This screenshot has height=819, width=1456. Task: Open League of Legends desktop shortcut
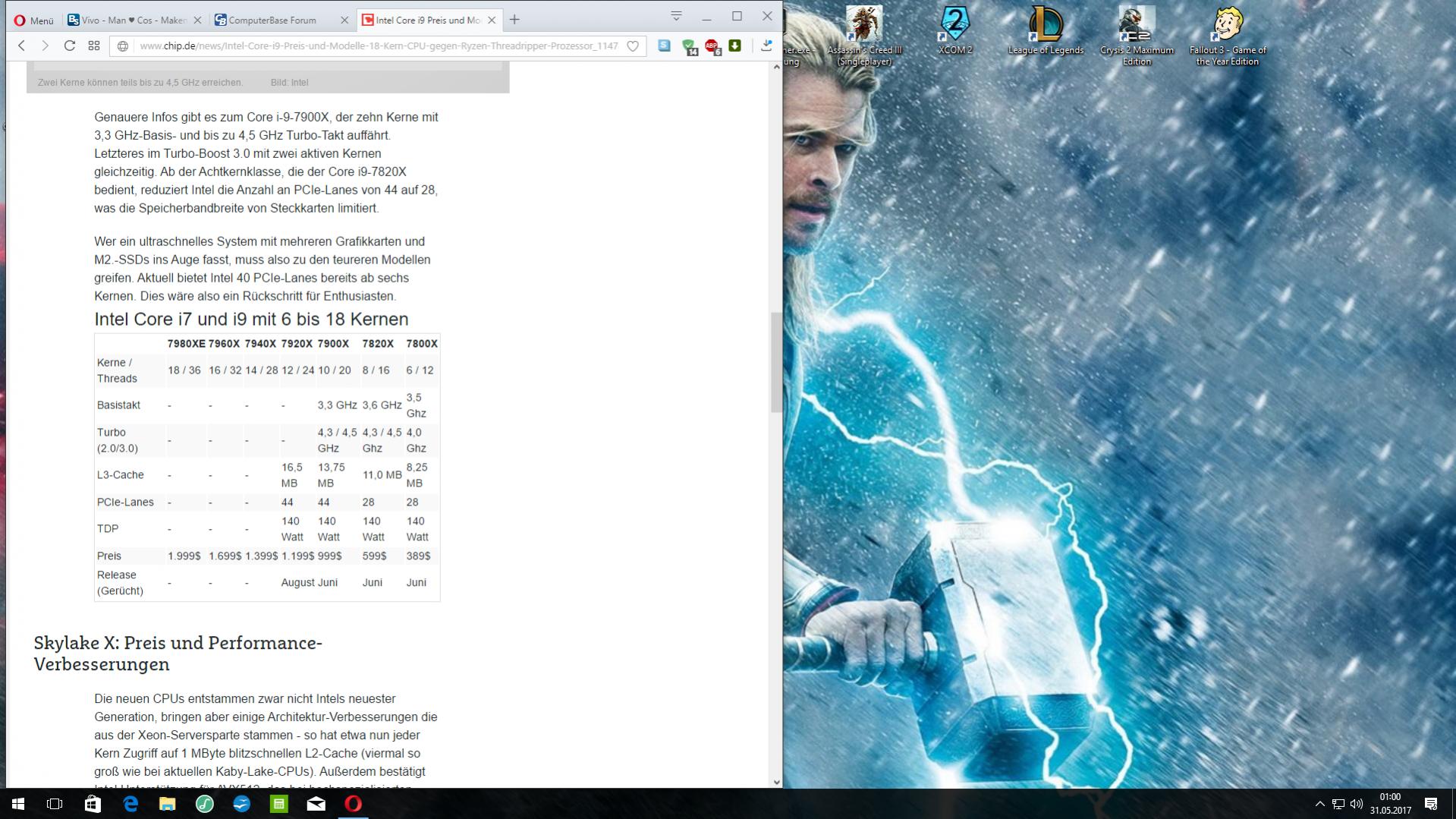[1046, 30]
